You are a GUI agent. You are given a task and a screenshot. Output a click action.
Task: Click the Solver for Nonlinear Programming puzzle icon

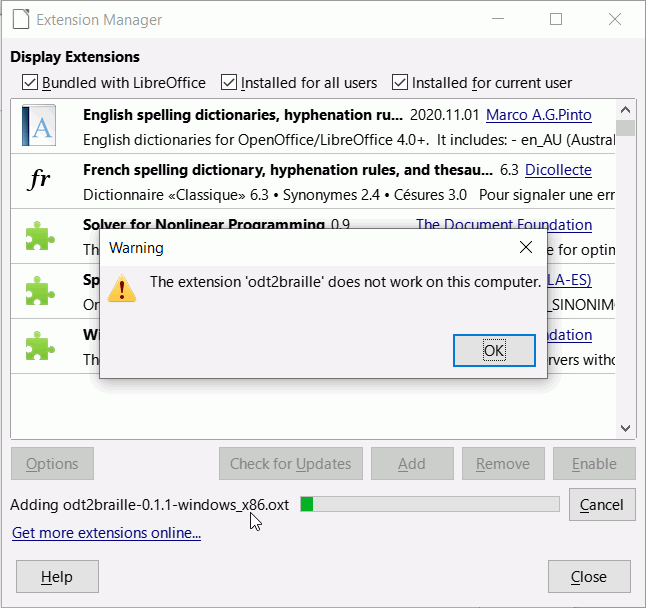(40, 236)
